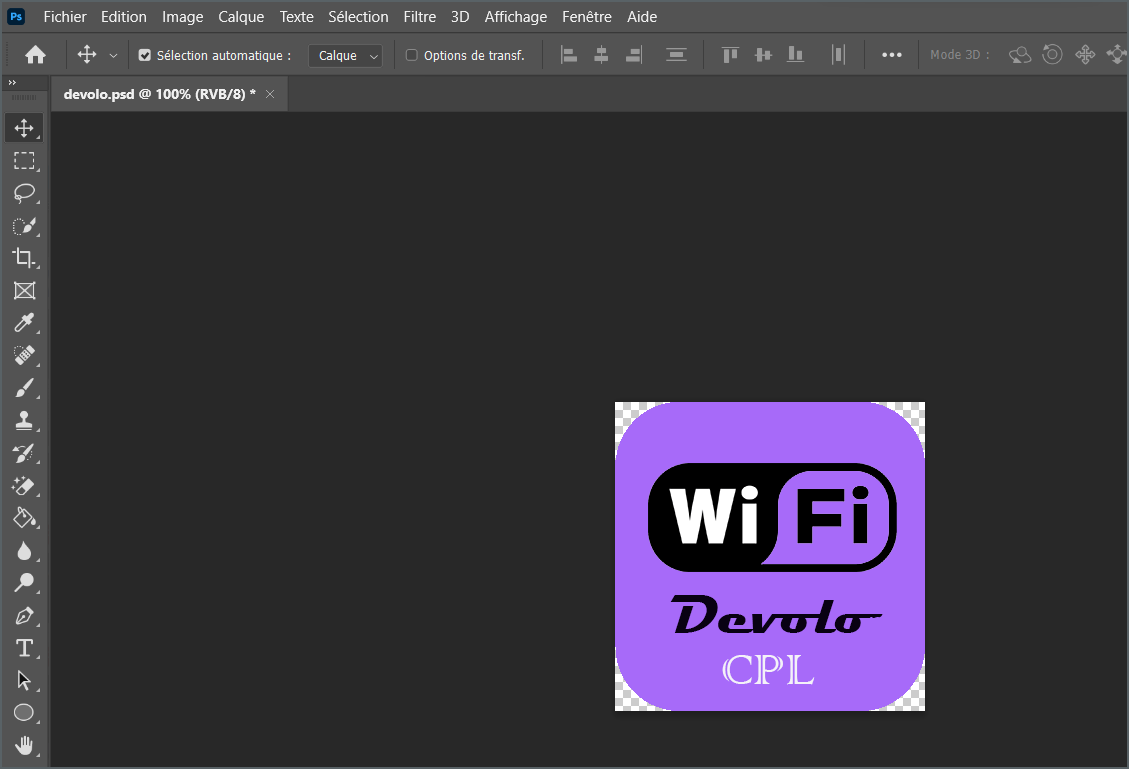Select the Ellipse shape tool
Screen dimensions: 1129x769
(24, 713)
